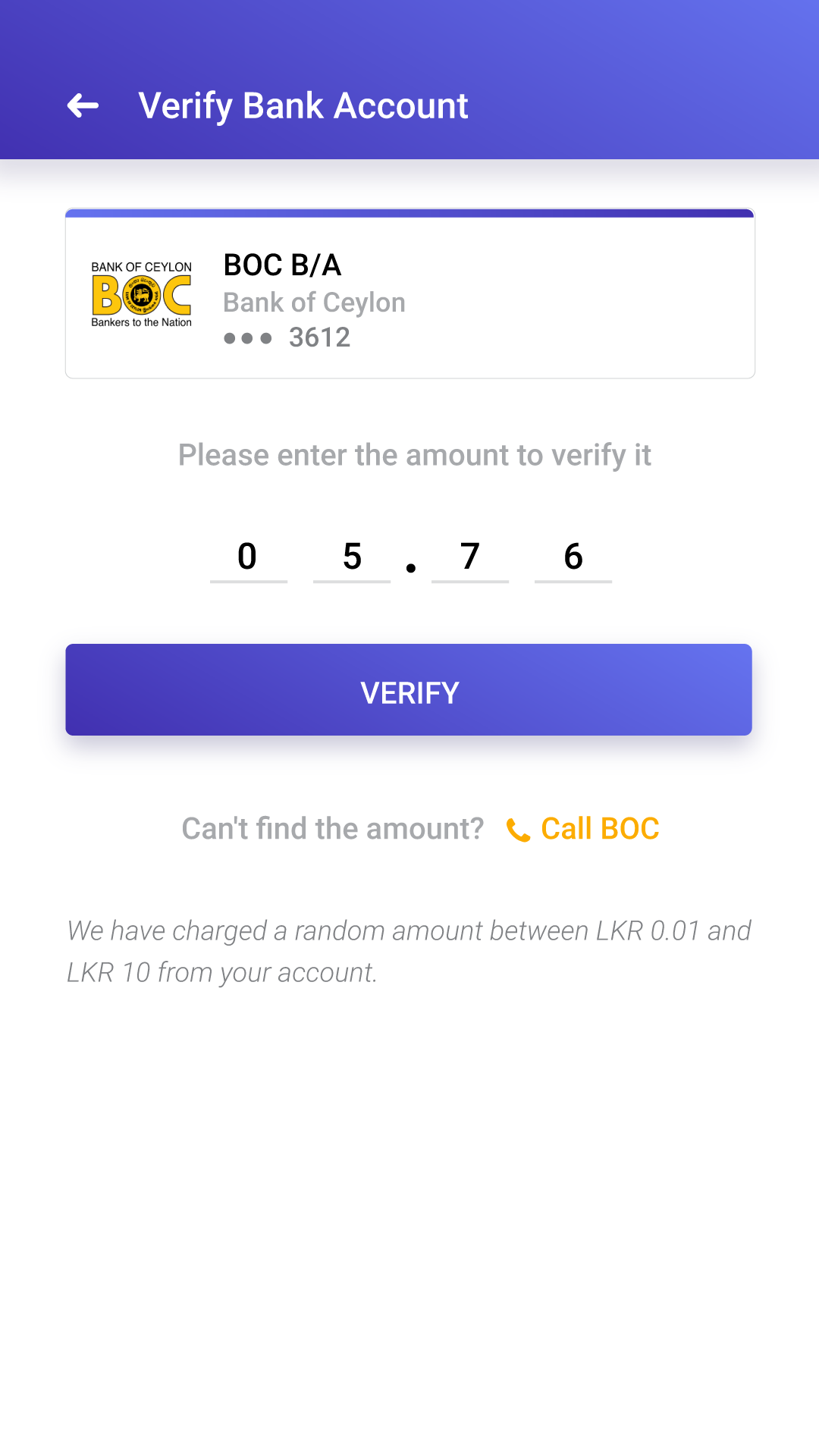819x1456 pixels.
Task: Tap the BOC B/A account name
Action: (x=282, y=265)
